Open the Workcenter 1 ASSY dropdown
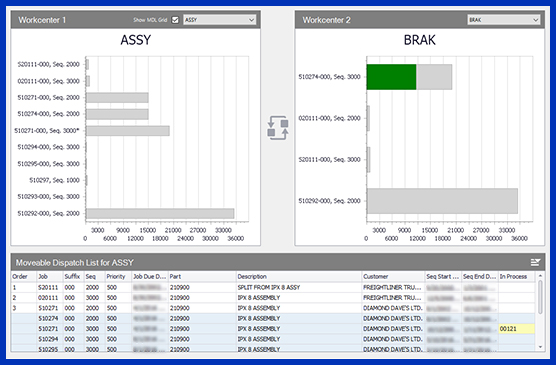This screenshot has width=556, height=365. tap(219, 20)
